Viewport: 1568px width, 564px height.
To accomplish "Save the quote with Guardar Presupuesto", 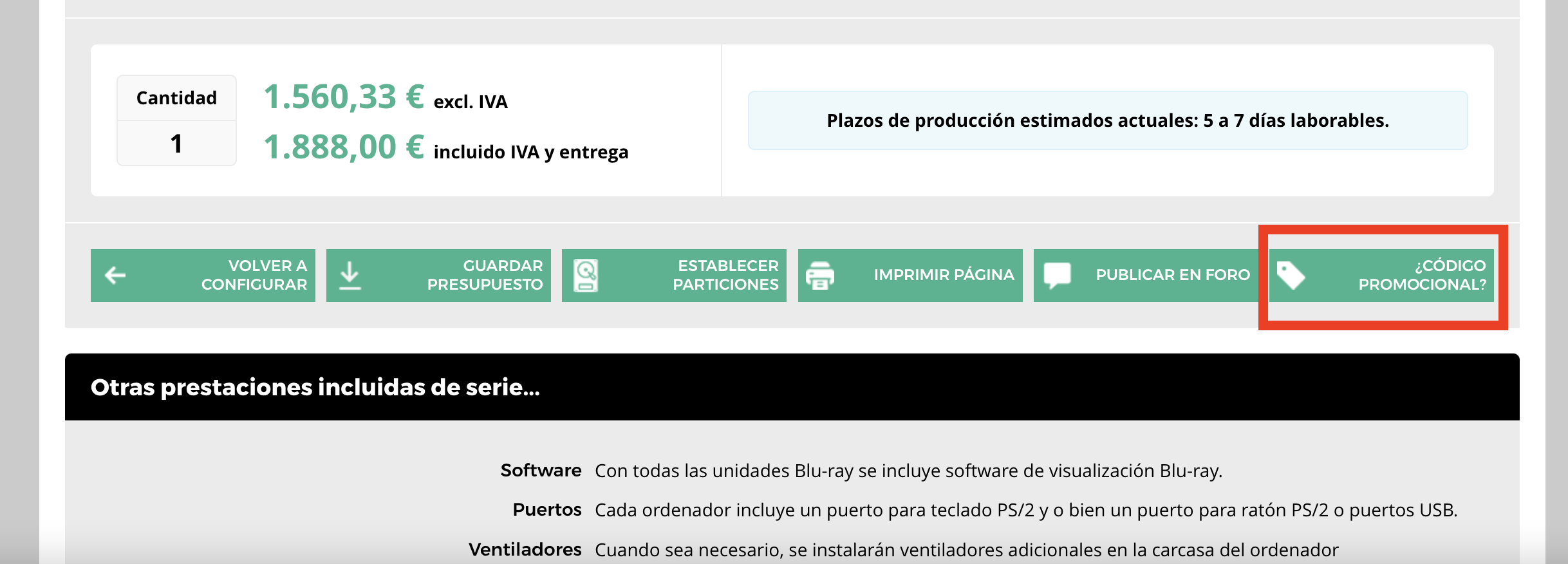I will click(485, 275).
